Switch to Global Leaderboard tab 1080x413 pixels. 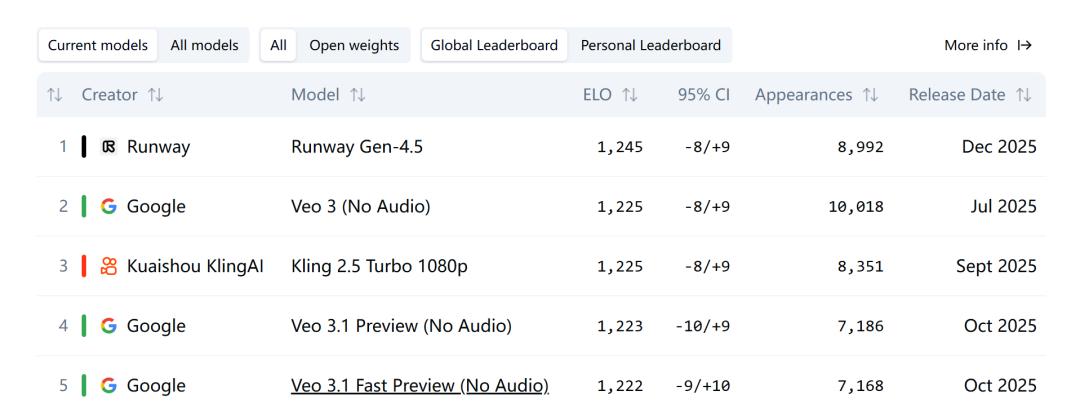pyautogui.click(x=494, y=45)
